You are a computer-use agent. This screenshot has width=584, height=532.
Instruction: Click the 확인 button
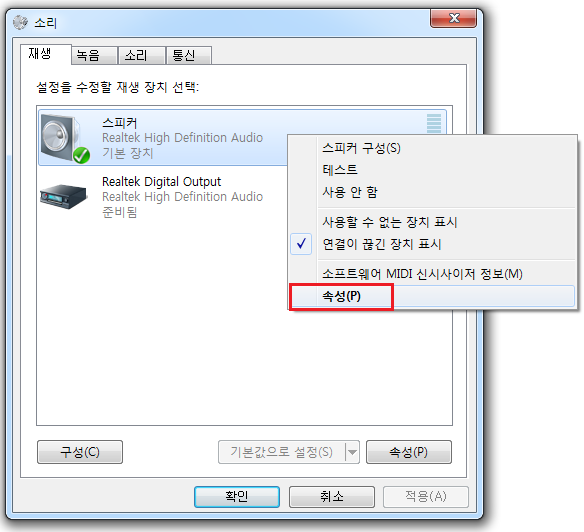click(x=237, y=496)
